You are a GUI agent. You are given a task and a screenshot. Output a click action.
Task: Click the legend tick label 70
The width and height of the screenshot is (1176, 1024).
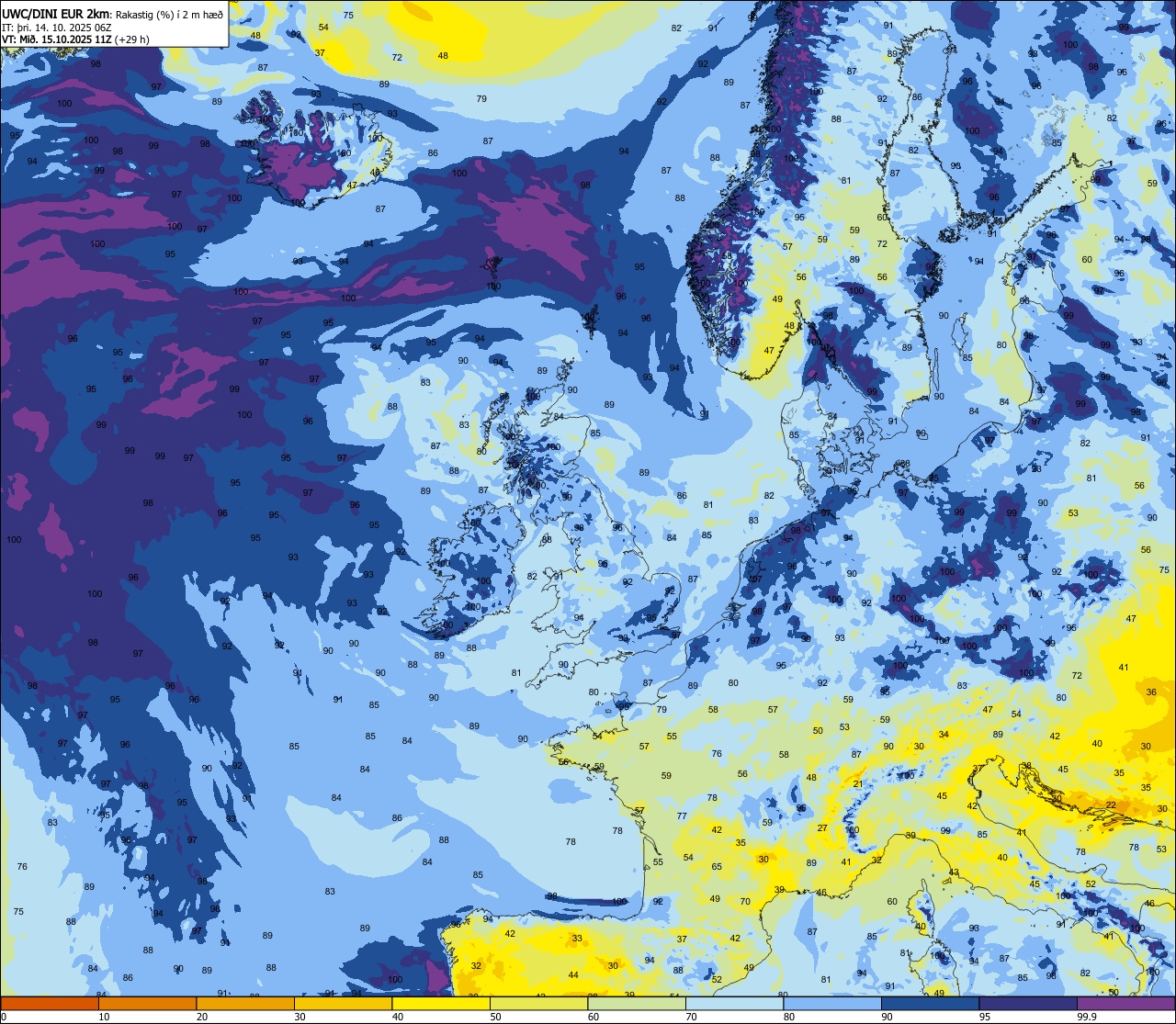pyautogui.click(x=691, y=1017)
